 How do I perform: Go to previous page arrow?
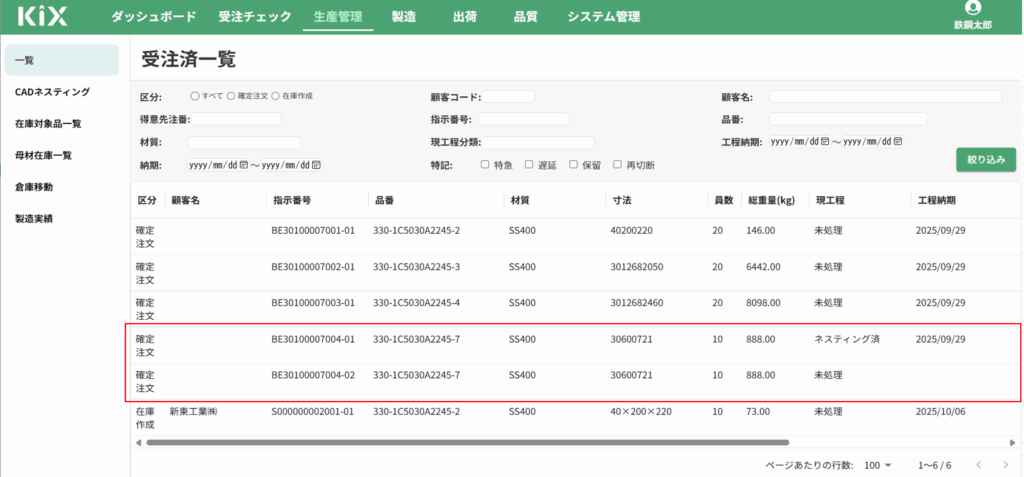tap(978, 465)
